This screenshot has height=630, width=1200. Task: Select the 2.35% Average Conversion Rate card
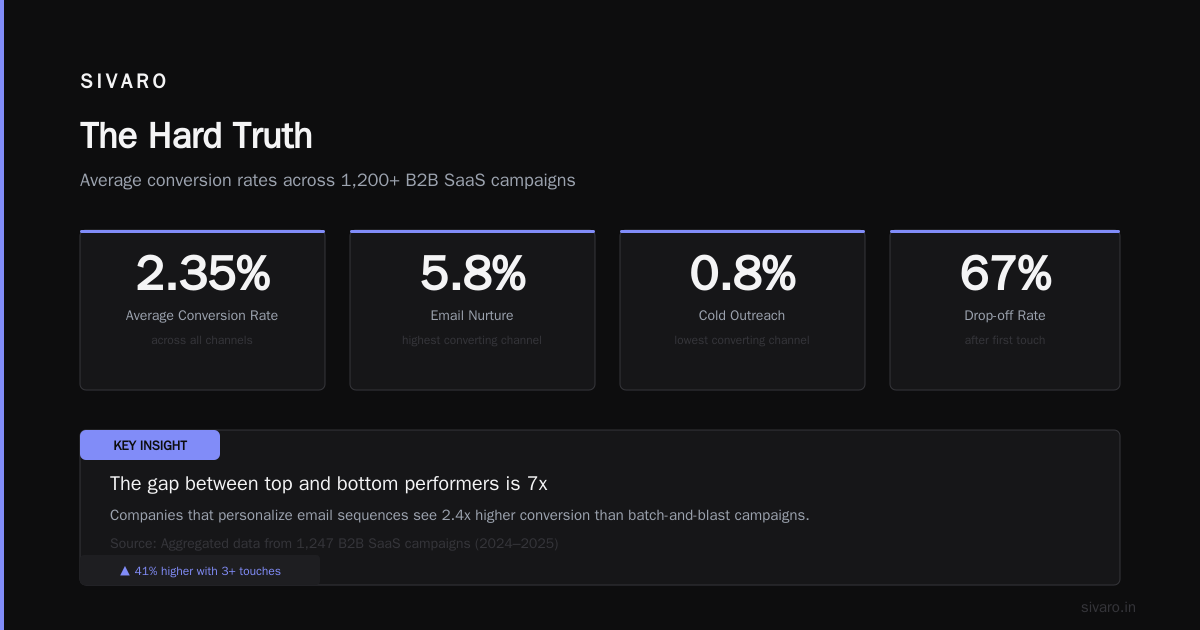coord(202,310)
